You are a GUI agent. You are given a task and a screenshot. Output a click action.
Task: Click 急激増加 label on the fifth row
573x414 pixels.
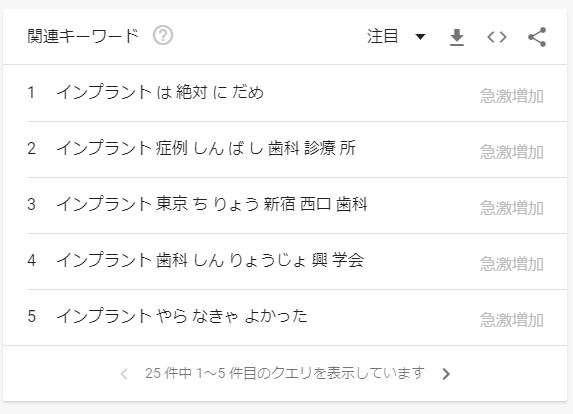(x=512, y=320)
